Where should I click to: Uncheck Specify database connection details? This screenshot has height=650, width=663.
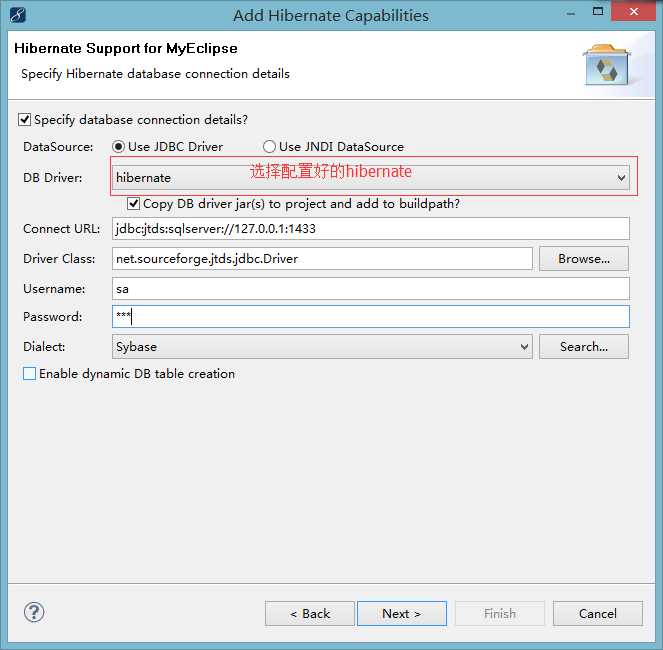click(x=25, y=120)
